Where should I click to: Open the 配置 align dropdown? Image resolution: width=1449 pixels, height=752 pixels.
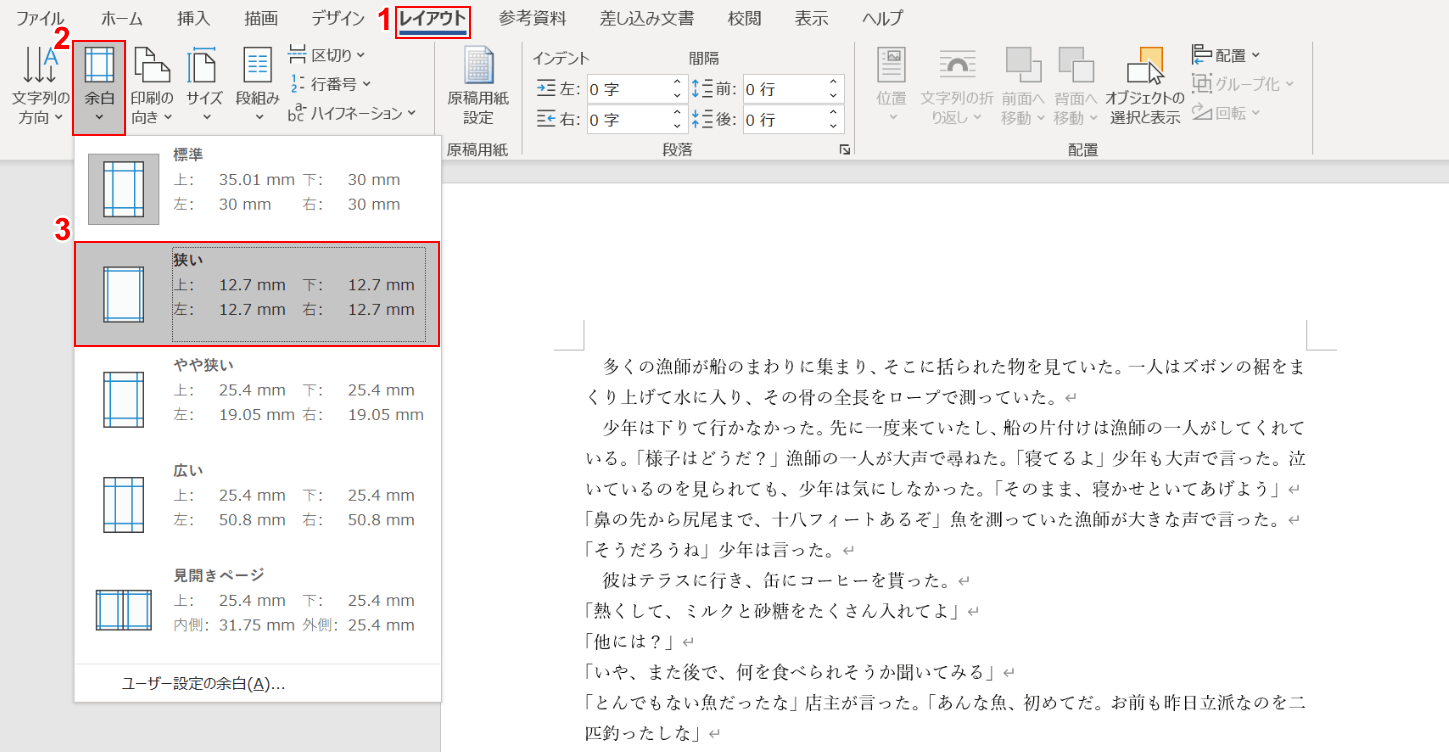point(1227,54)
